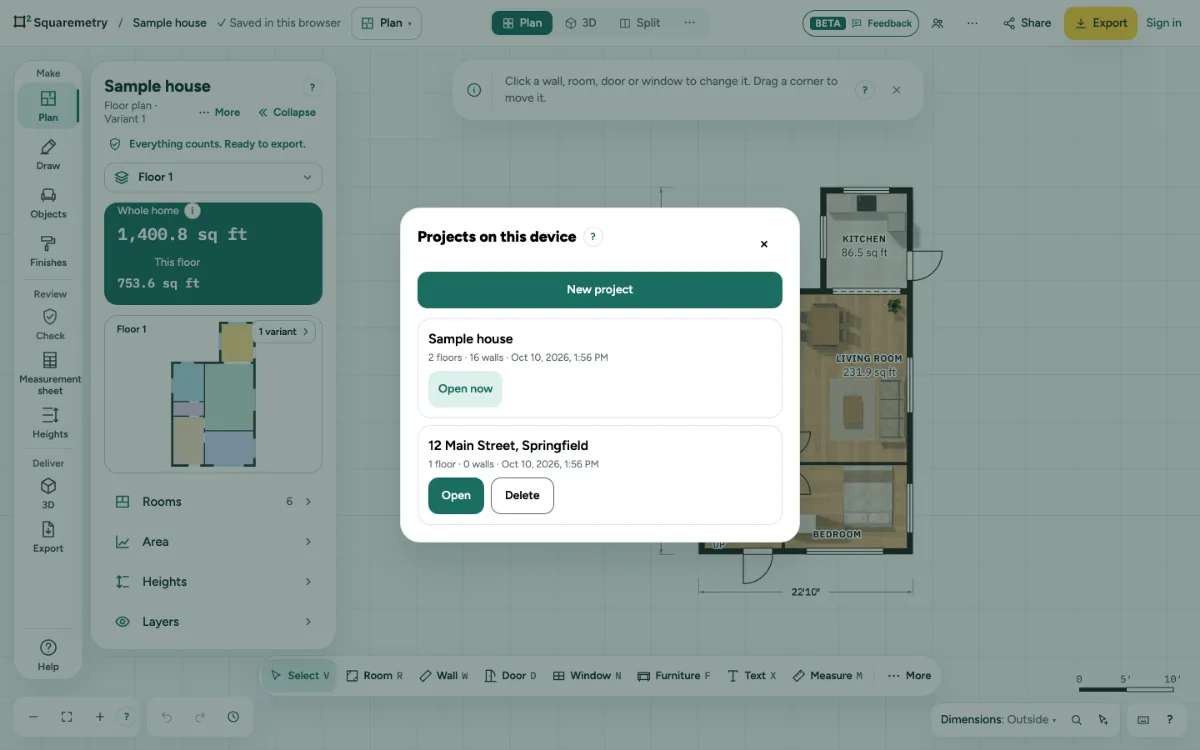The width and height of the screenshot is (1200, 750).
Task: Close the Projects dialog
Action: coord(764,244)
